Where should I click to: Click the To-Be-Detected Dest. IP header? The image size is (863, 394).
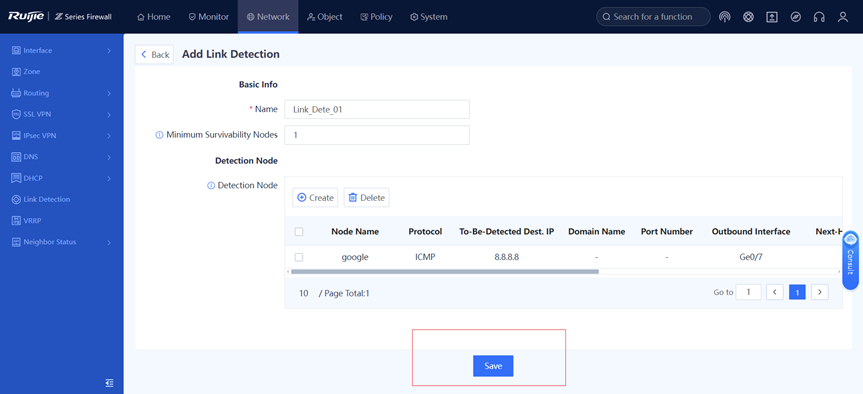[506, 232]
